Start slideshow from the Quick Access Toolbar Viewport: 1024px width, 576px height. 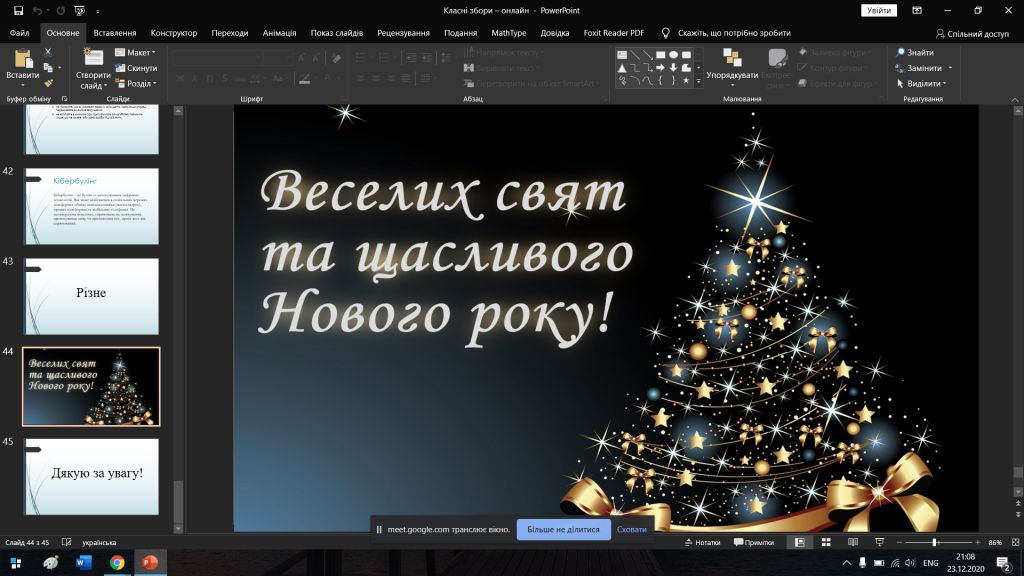80,10
